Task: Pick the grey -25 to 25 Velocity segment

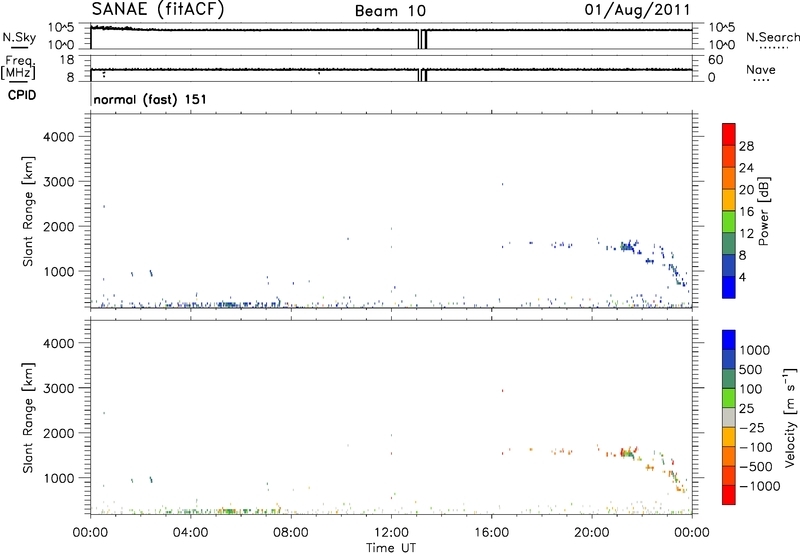Action: pos(729,417)
